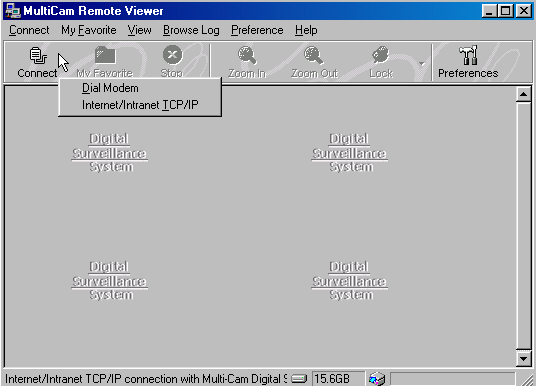Screen dimensions: 536x386
Task: Click the Lock toolbar icon
Action: [x=380, y=55]
